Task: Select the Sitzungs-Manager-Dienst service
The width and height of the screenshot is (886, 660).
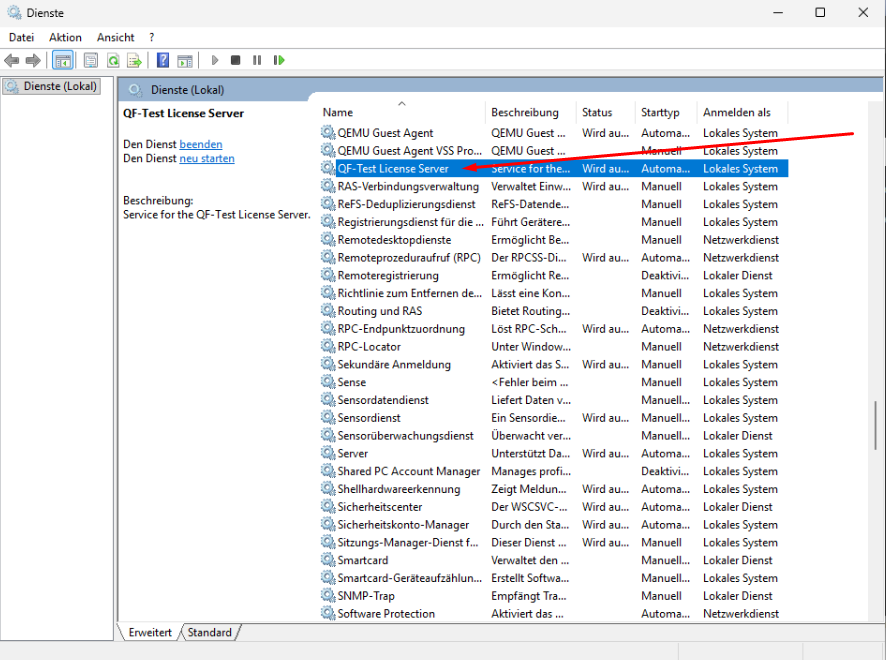Action: coord(408,542)
